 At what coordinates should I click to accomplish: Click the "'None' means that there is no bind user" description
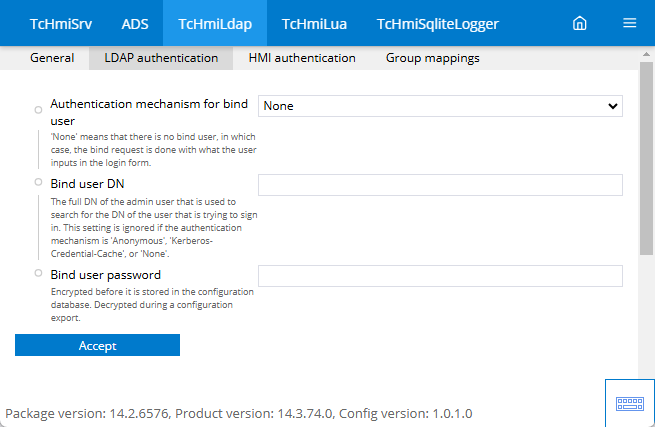point(153,150)
